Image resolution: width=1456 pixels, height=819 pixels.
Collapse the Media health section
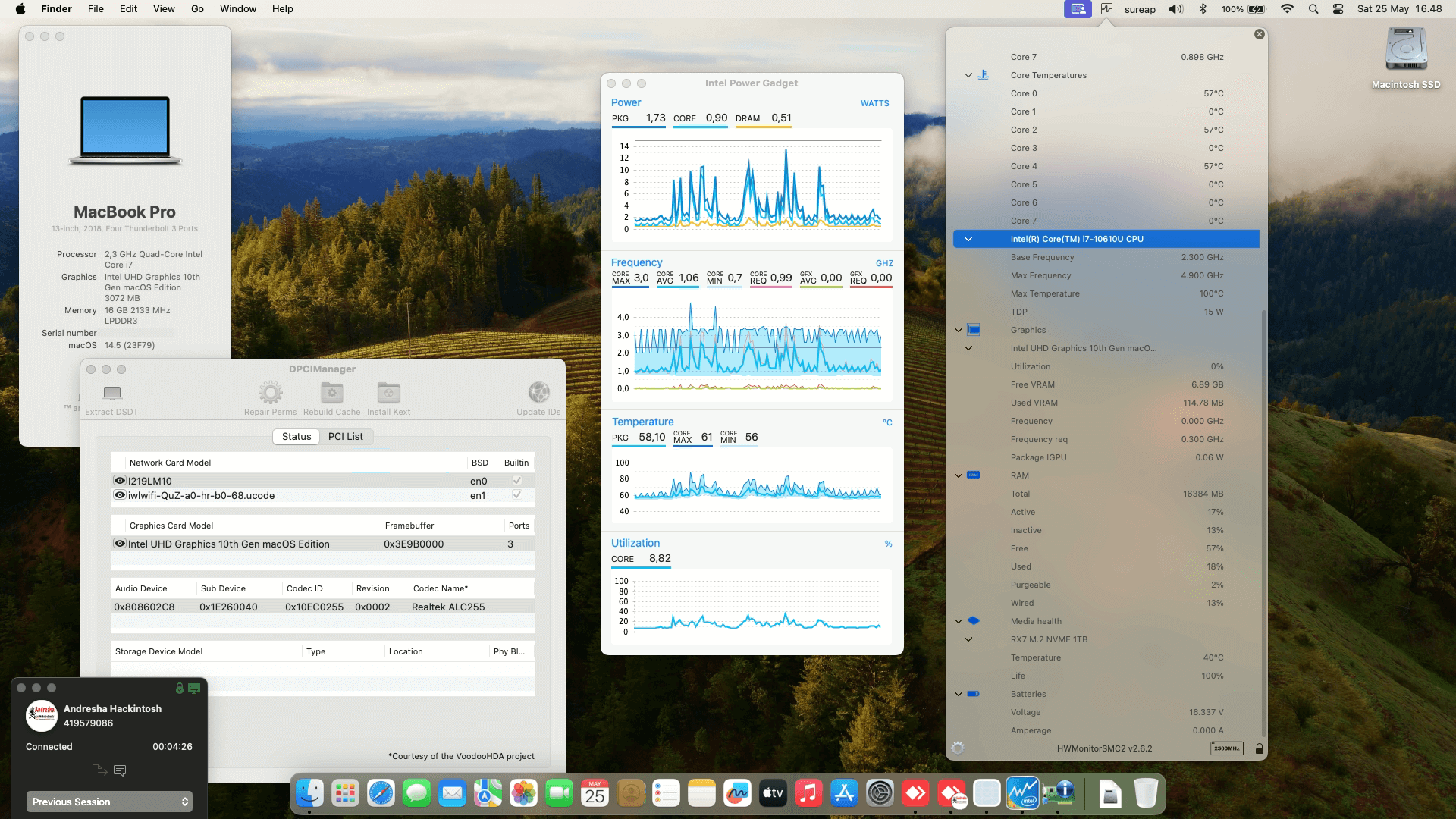958,621
